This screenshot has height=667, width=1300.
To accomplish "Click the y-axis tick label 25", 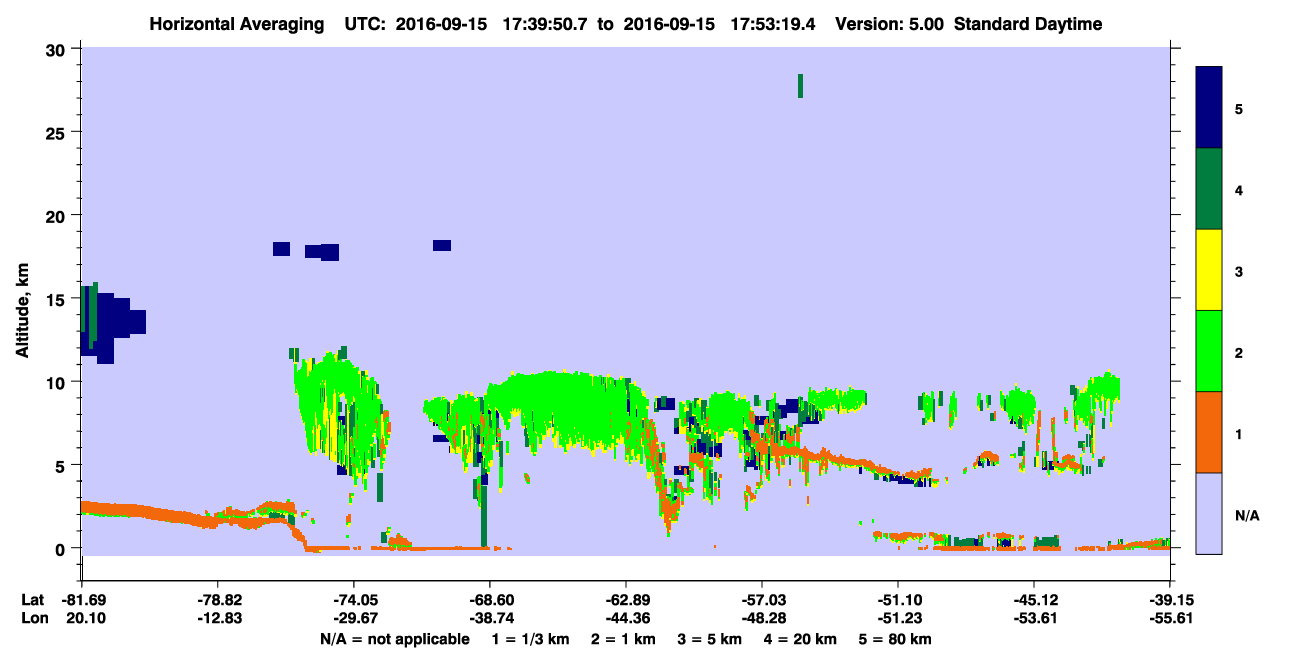I will point(58,132).
